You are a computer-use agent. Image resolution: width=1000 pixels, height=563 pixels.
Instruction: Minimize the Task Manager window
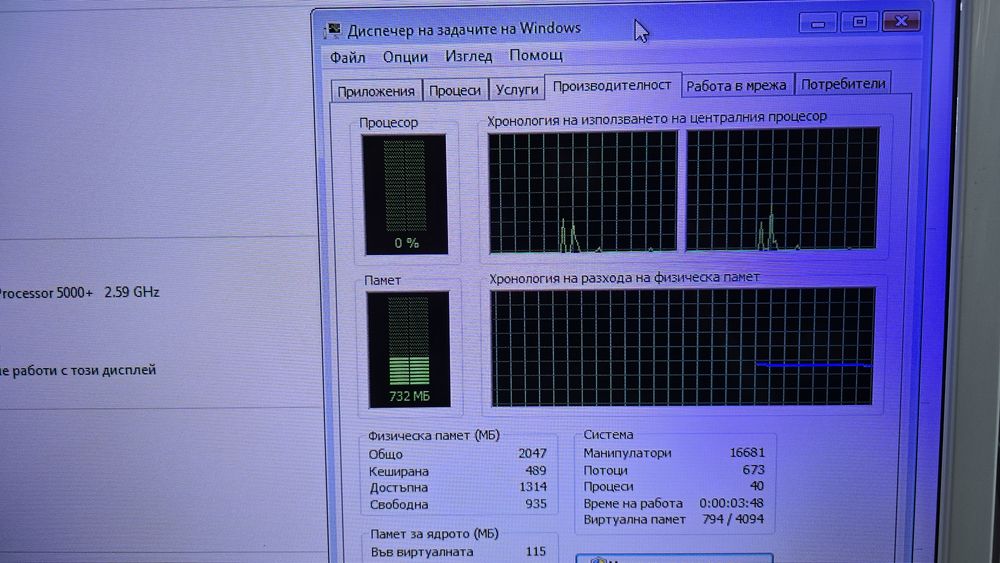click(818, 23)
